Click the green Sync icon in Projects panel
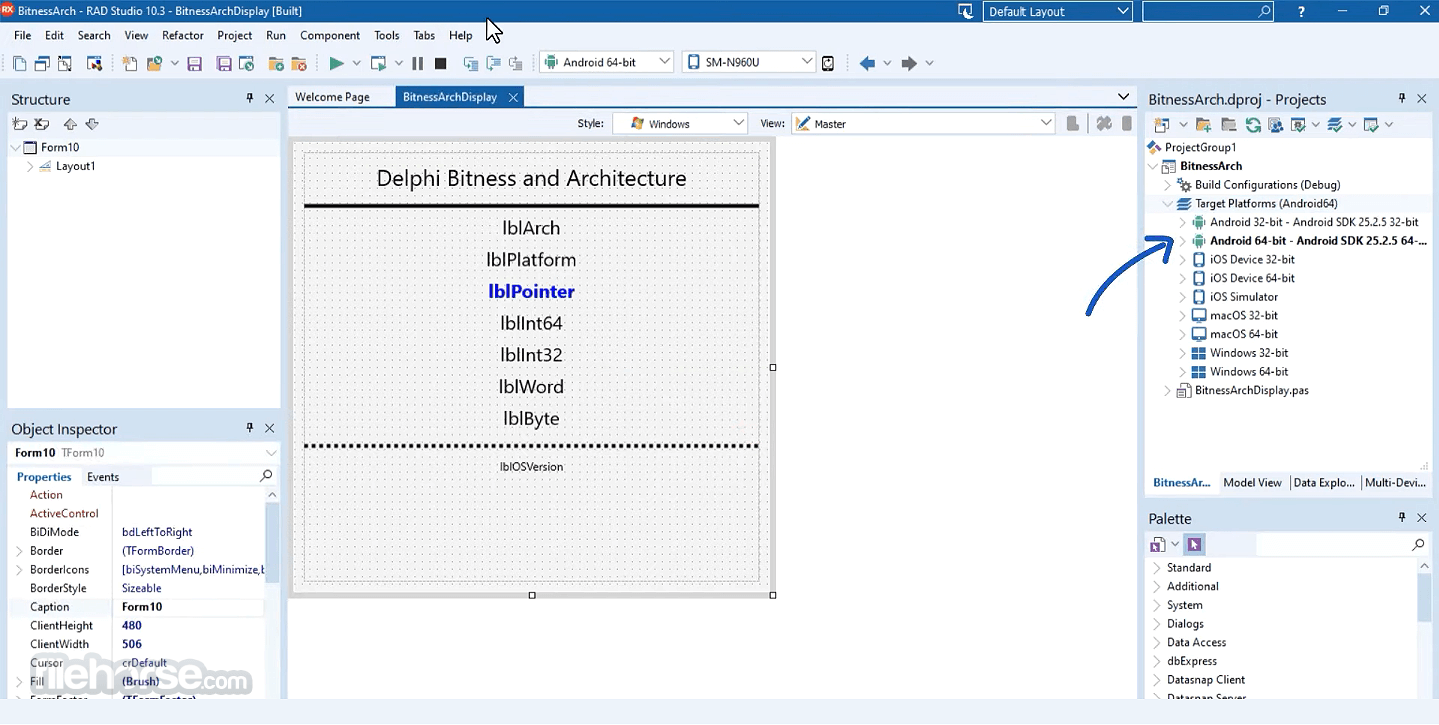 point(1253,125)
